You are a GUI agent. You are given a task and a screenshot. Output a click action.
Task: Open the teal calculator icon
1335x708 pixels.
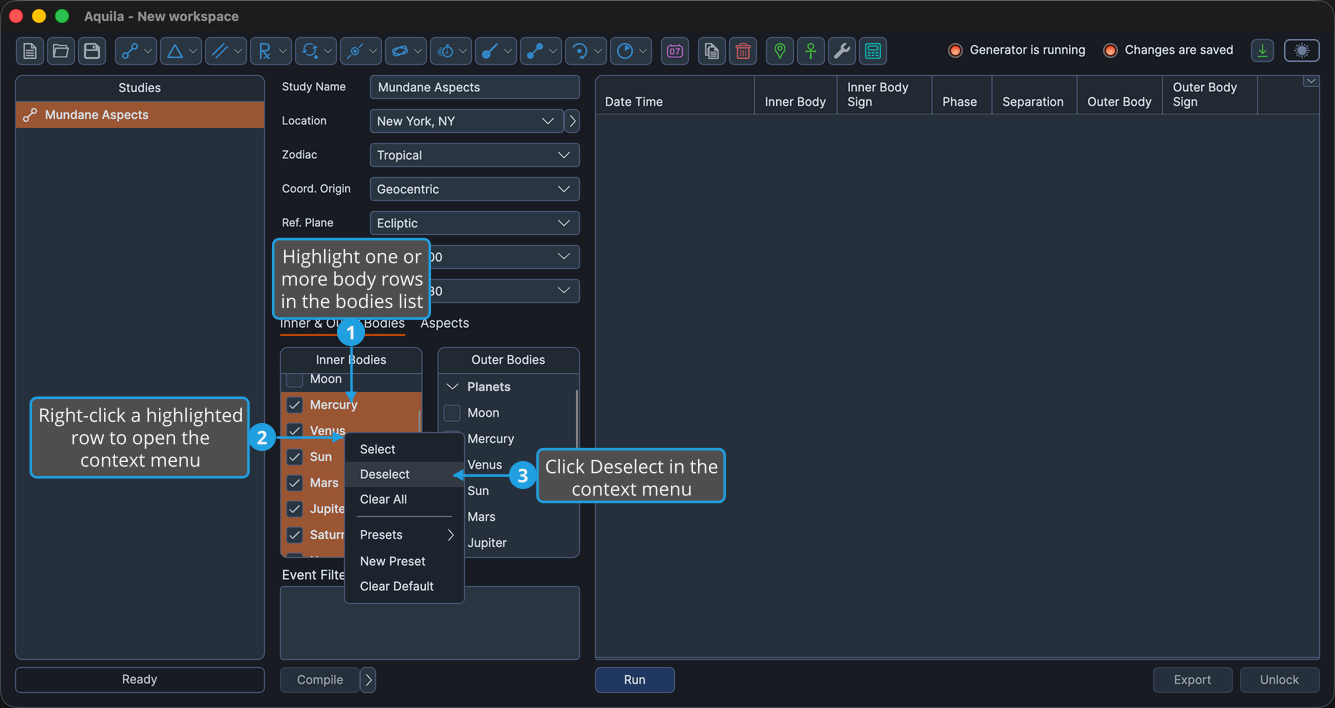pos(873,51)
